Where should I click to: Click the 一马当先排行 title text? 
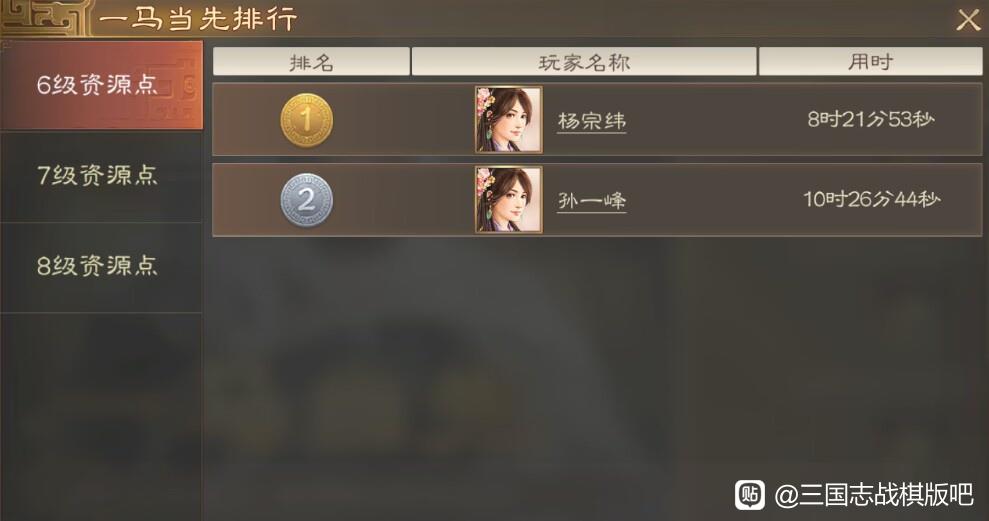click(x=197, y=19)
